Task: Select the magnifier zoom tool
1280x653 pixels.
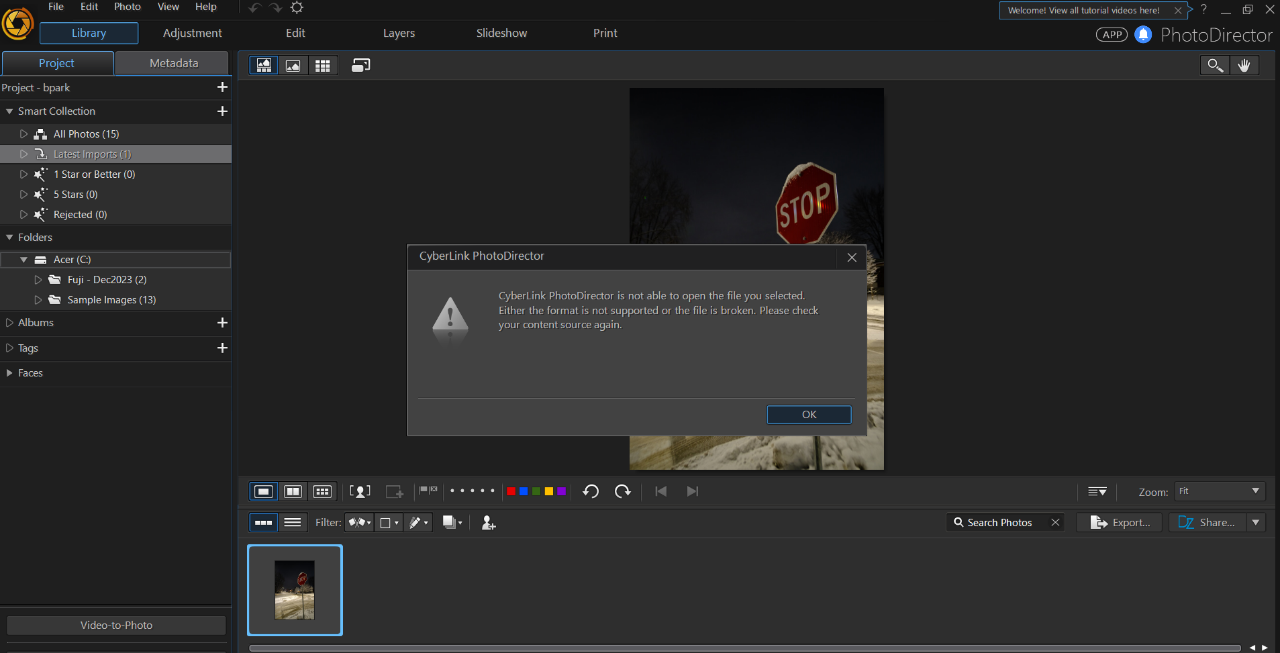Action: [x=1215, y=65]
